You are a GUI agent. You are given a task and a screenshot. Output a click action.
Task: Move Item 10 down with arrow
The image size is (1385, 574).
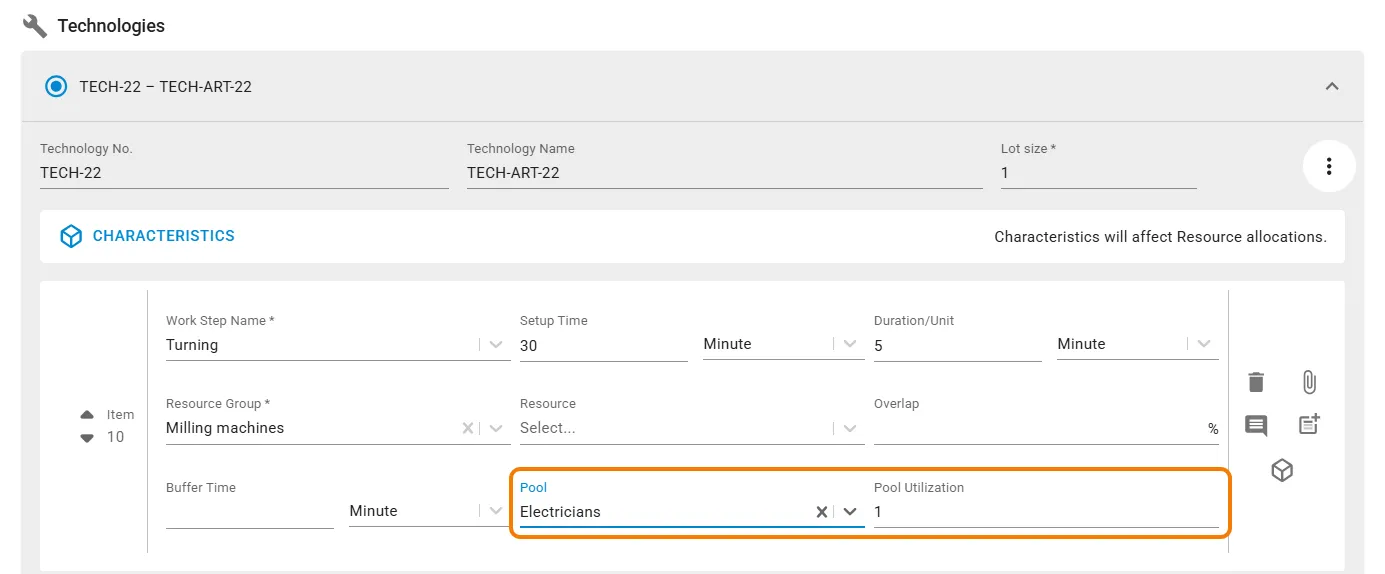coord(87,437)
